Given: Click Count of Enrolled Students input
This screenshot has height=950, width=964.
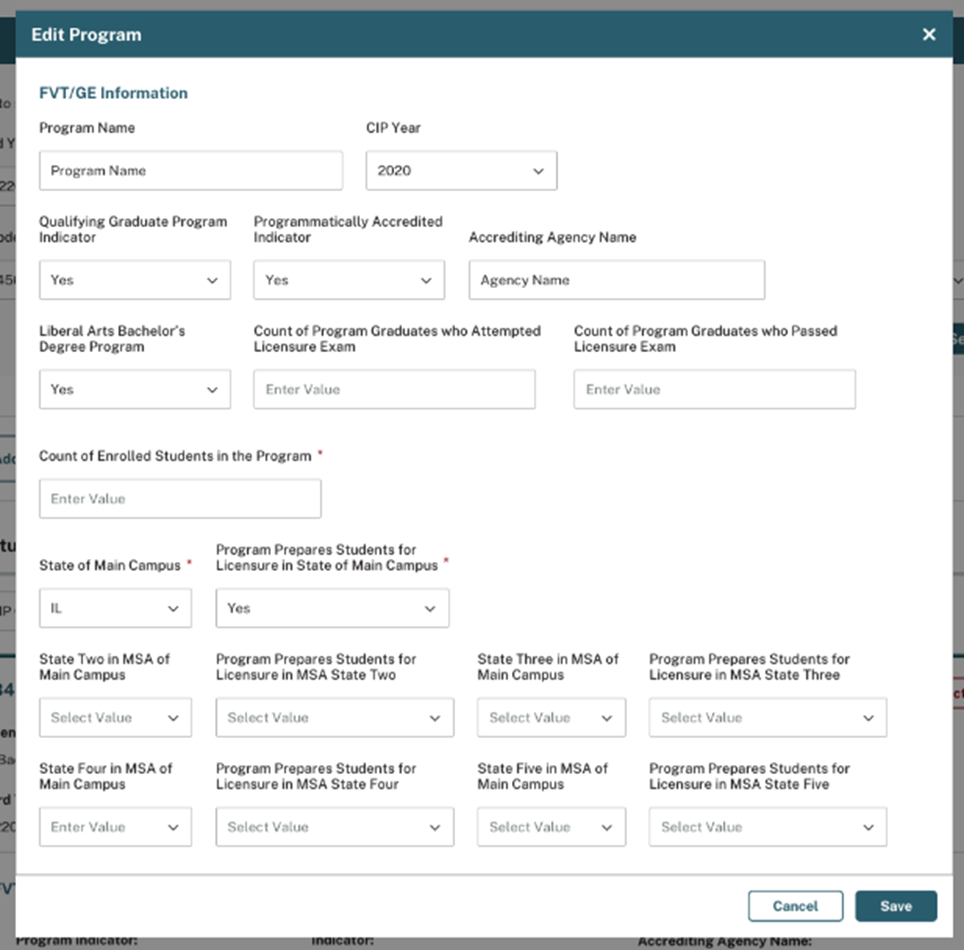Looking at the screenshot, I should tap(180, 499).
